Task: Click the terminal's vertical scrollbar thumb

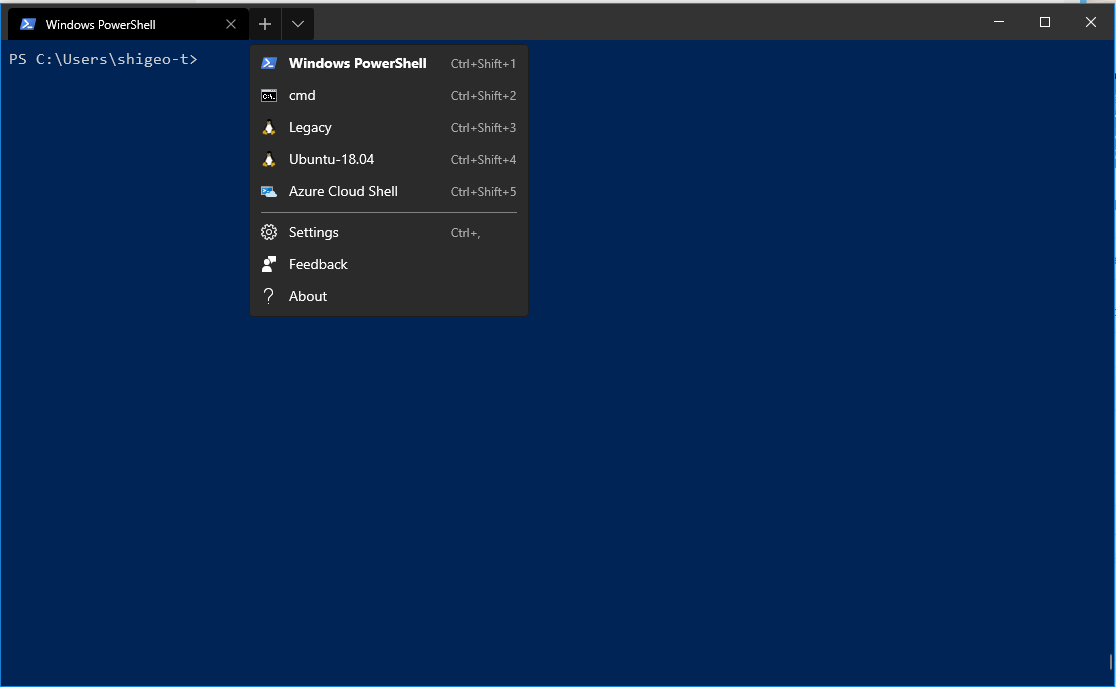Action: [x=1110, y=662]
